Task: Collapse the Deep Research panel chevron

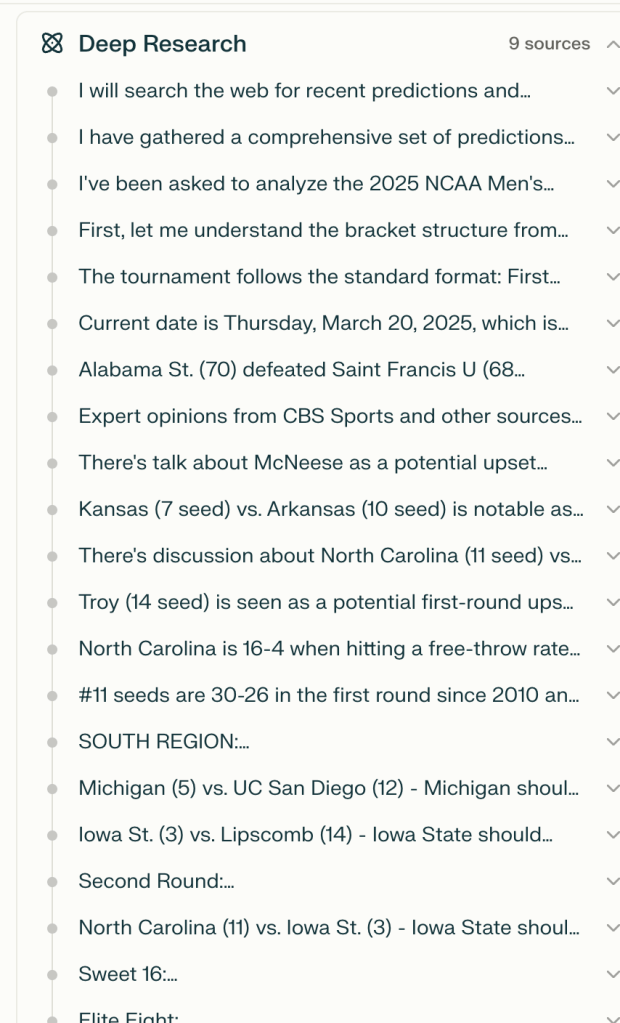Action: tap(612, 44)
